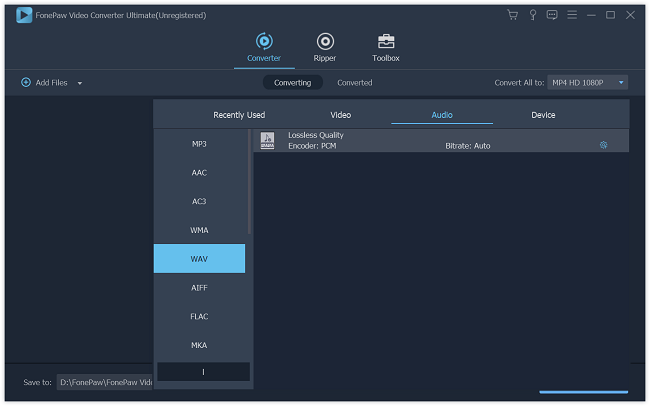The width and height of the screenshot is (650, 406).
Task: Open the shopping cart purchase icon
Action: 512,15
